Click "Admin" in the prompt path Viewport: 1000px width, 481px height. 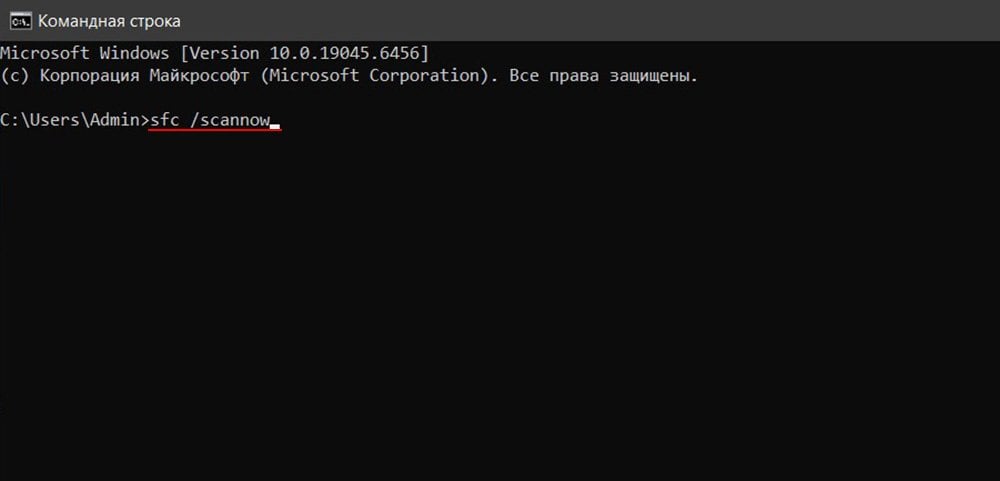click(113, 121)
